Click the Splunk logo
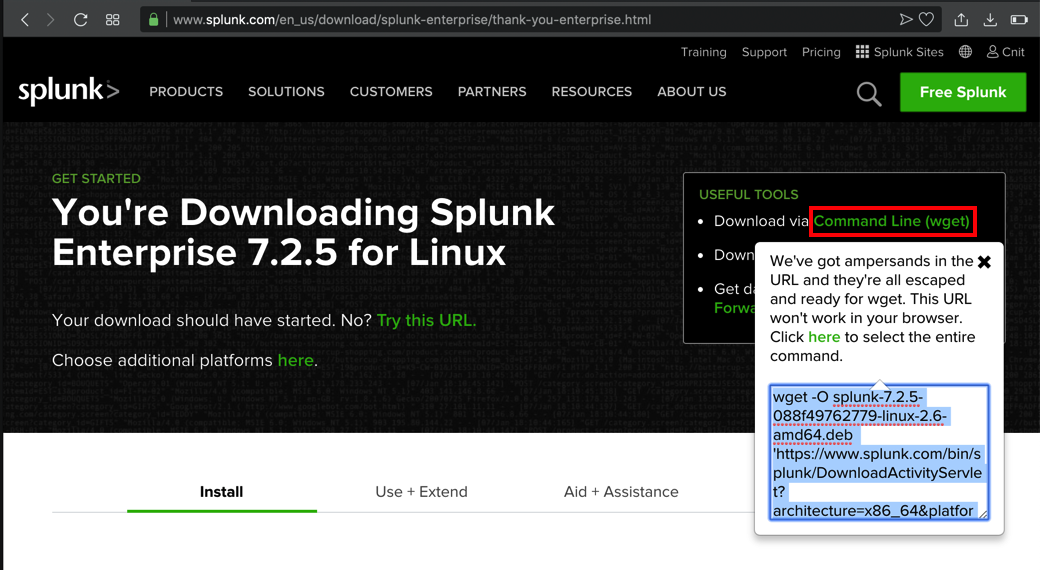This screenshot has height=570, width=1040. click(68, 92)
